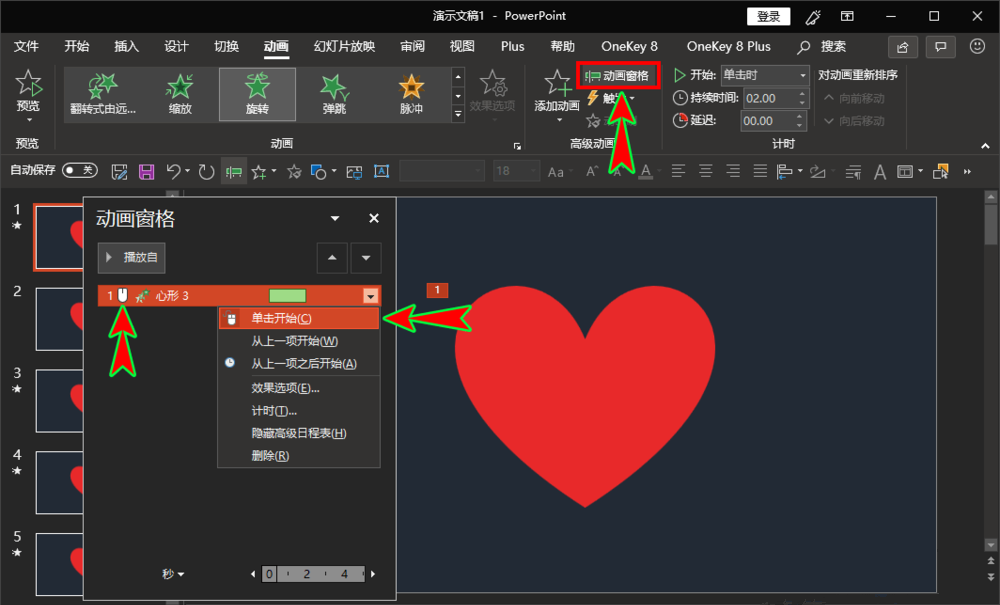The image size is (1000, 605).
Task: Click the 持续时间 (Duration) input field
Action: (766, 98)
